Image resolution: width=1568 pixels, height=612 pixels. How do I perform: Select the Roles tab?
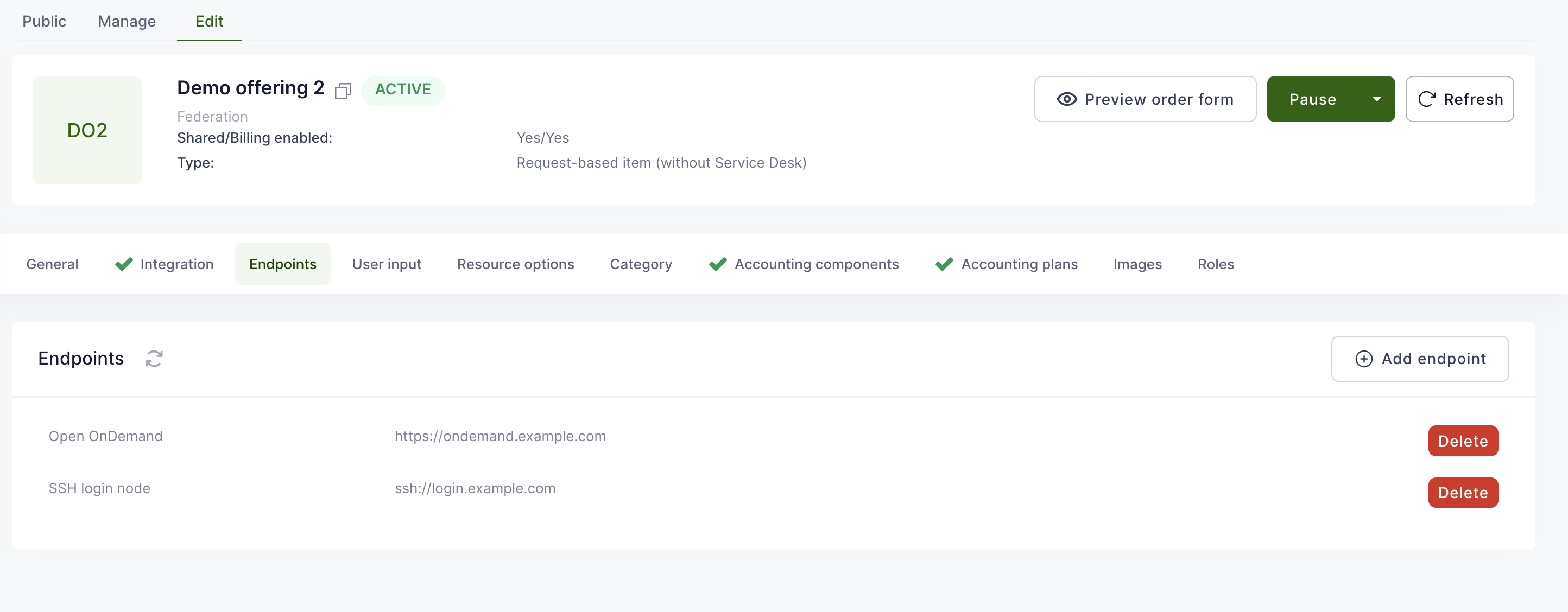pyautogui.click(x=1215, y=264)
